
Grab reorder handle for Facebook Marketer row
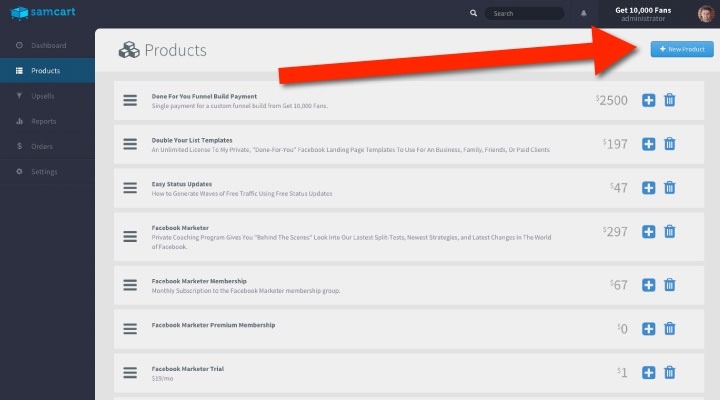coord(130,237)
